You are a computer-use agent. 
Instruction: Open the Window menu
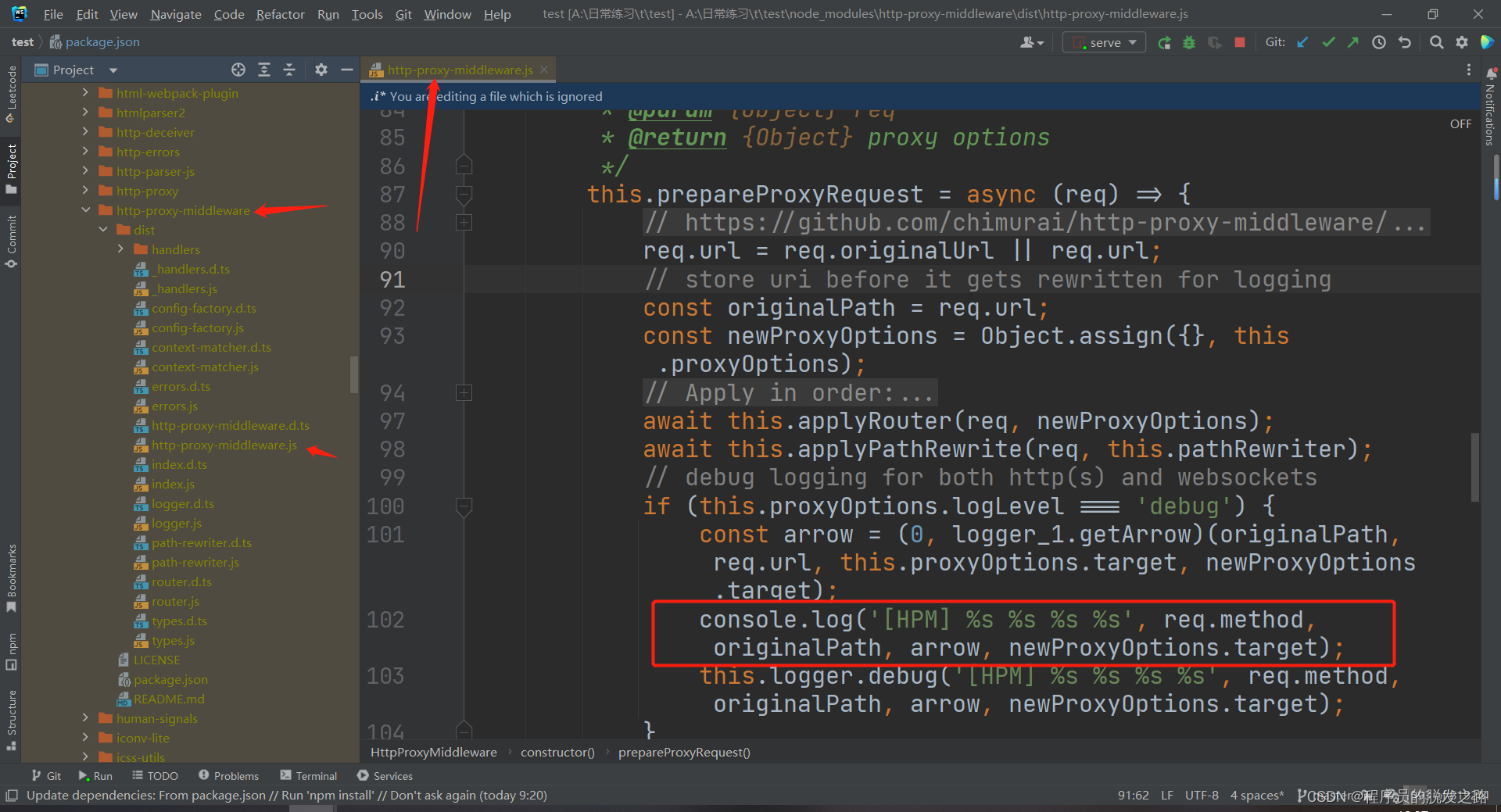[447, 14]
